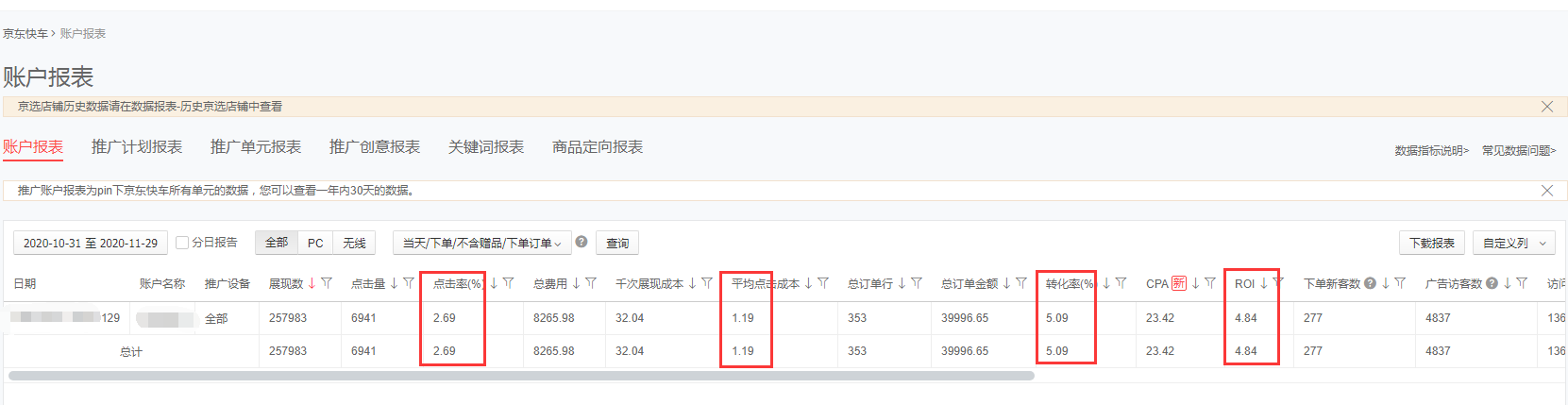The image size is (1568, 405).
Task: Sort the 总订单行 column with its arrow
Action: [902, 283]
